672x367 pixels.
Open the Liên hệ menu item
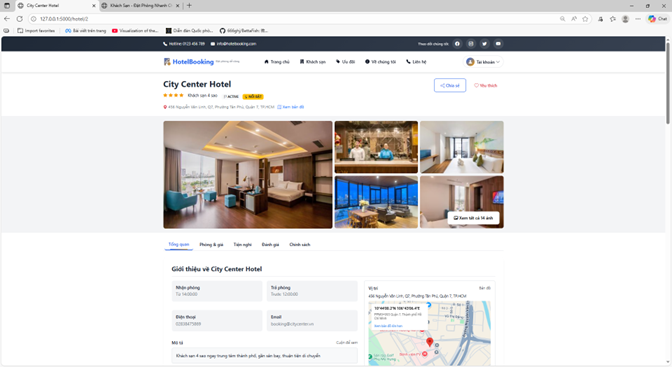point(416,62)
